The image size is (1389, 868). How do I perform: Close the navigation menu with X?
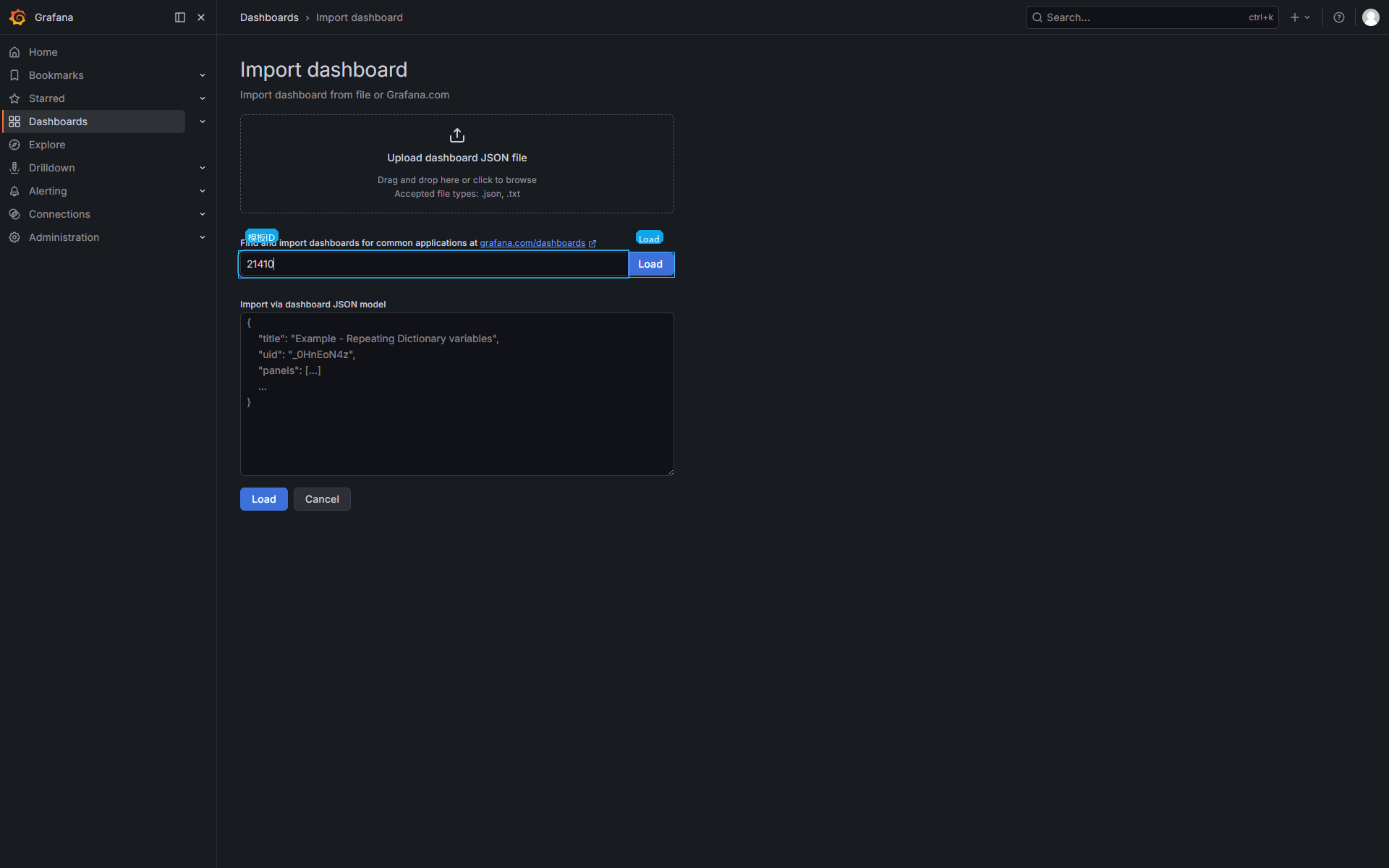point(201,17)
